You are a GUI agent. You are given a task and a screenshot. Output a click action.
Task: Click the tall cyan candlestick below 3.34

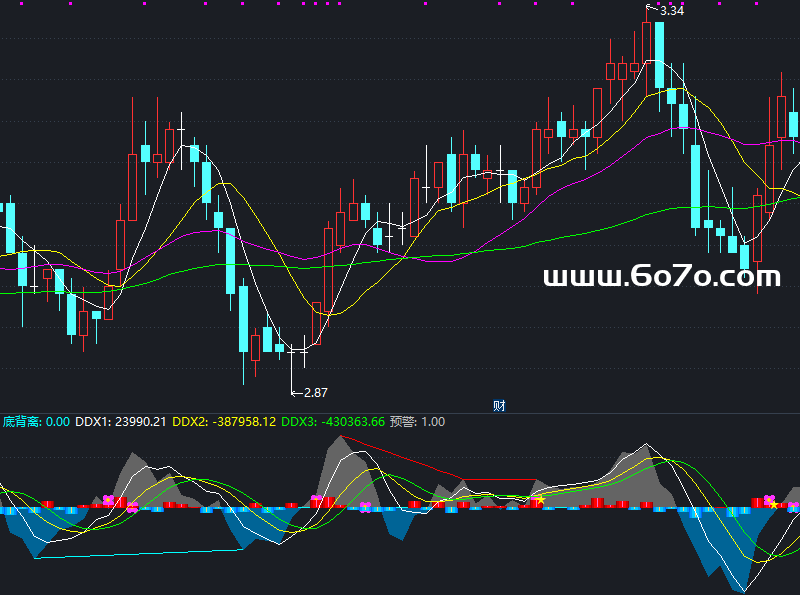(659, 55)
